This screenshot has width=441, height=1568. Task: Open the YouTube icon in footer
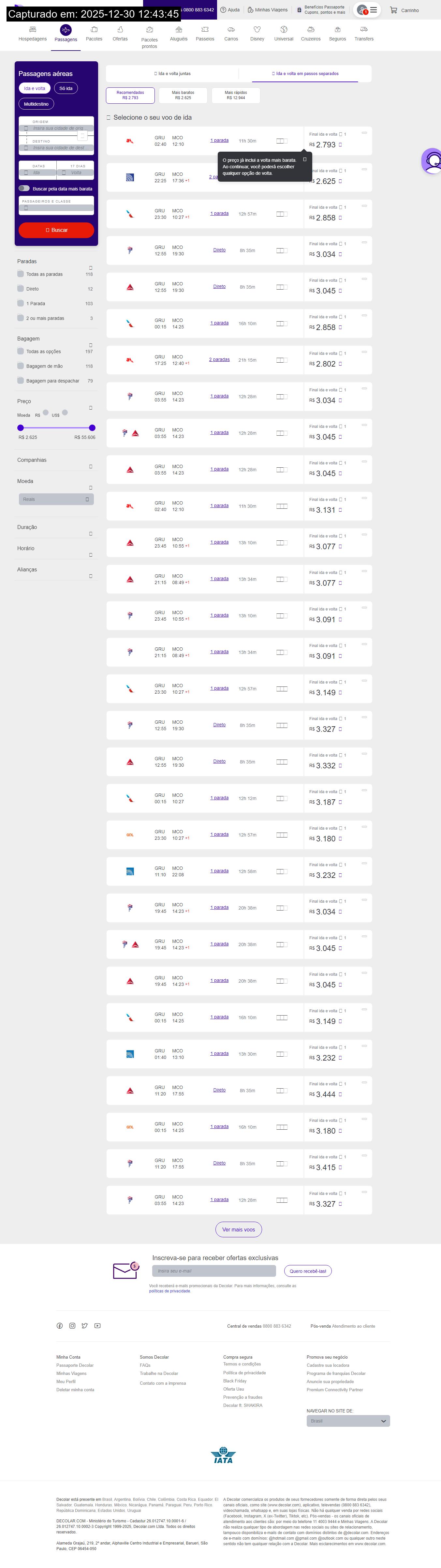[x=97, y=1326]
